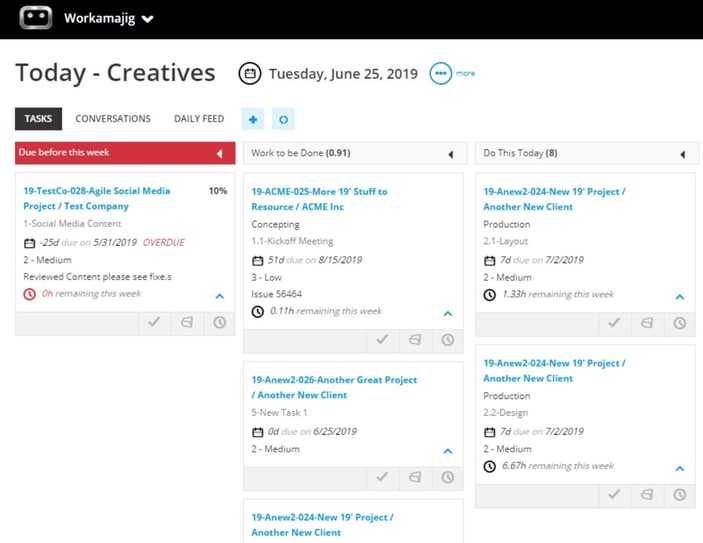Click clock icon beside 1.33h remaining
703x543 pixels.
[490, 295]
